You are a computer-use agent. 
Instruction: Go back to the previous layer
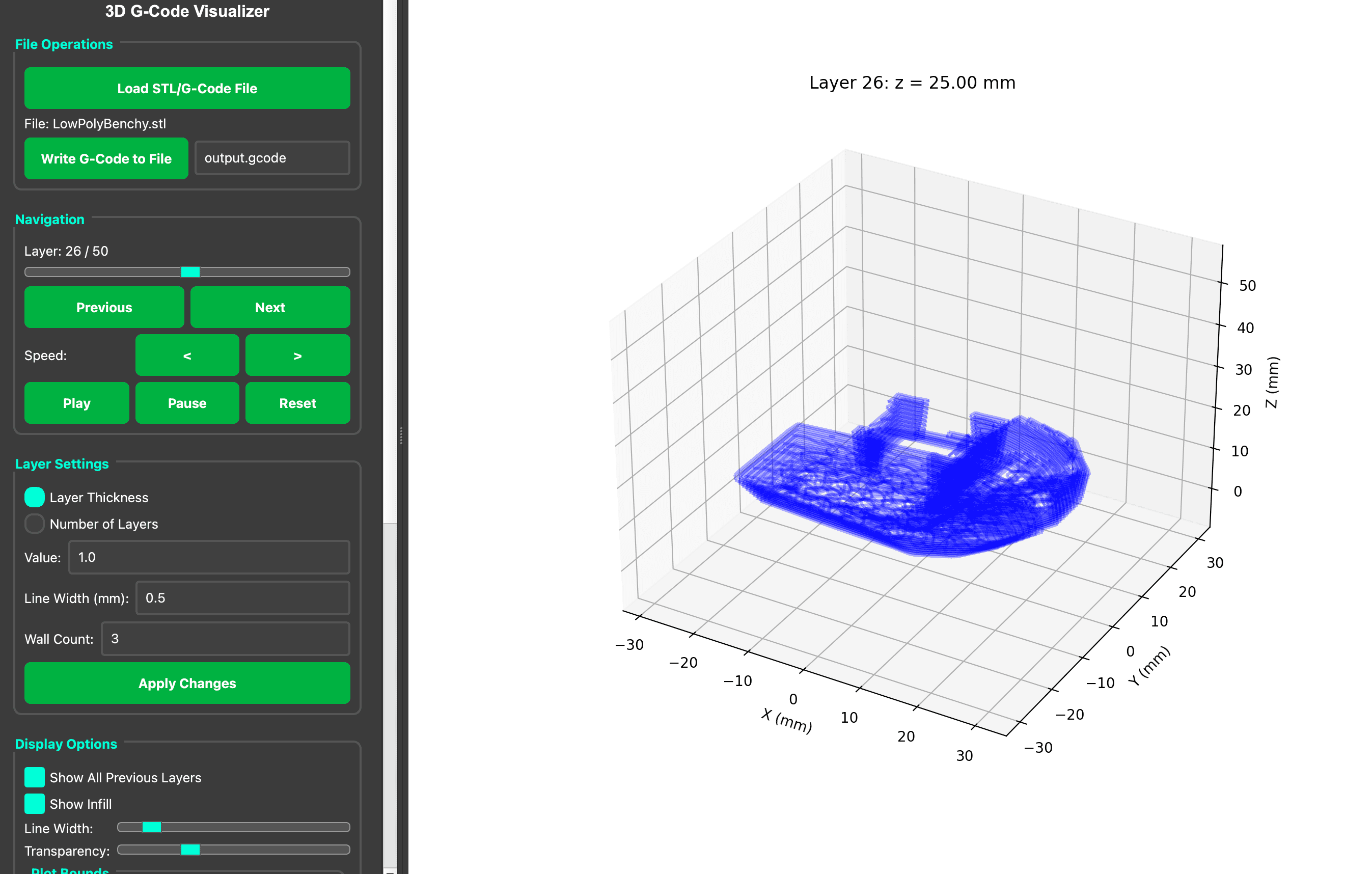pos(104,307)
